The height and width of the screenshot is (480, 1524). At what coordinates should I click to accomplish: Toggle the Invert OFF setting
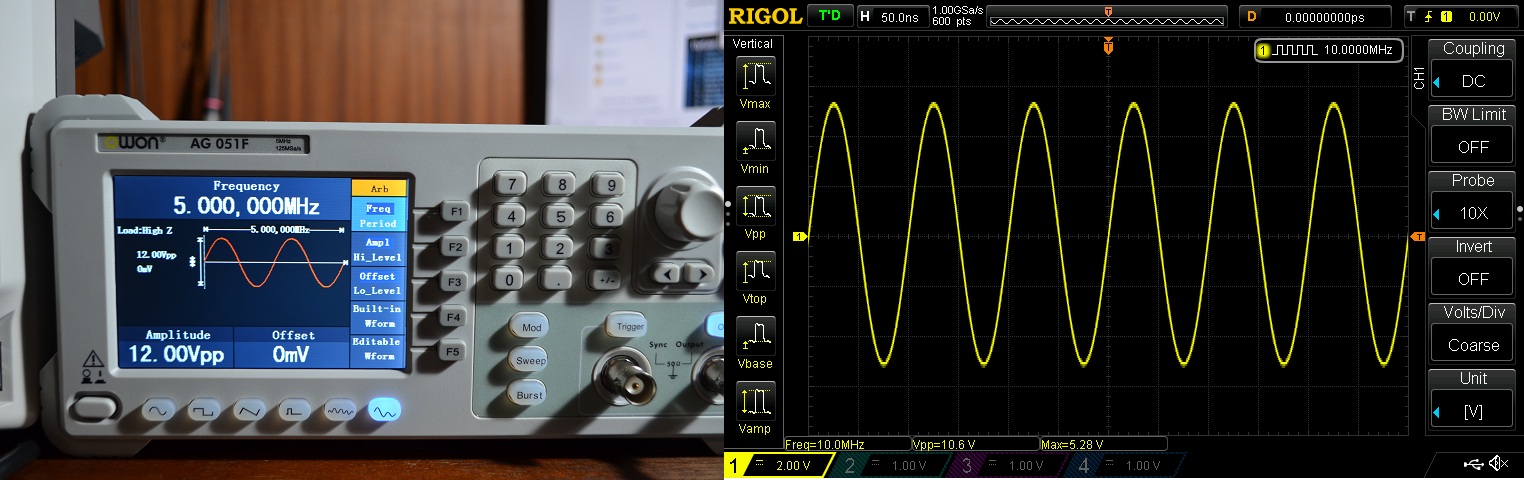pos(1473,278)
